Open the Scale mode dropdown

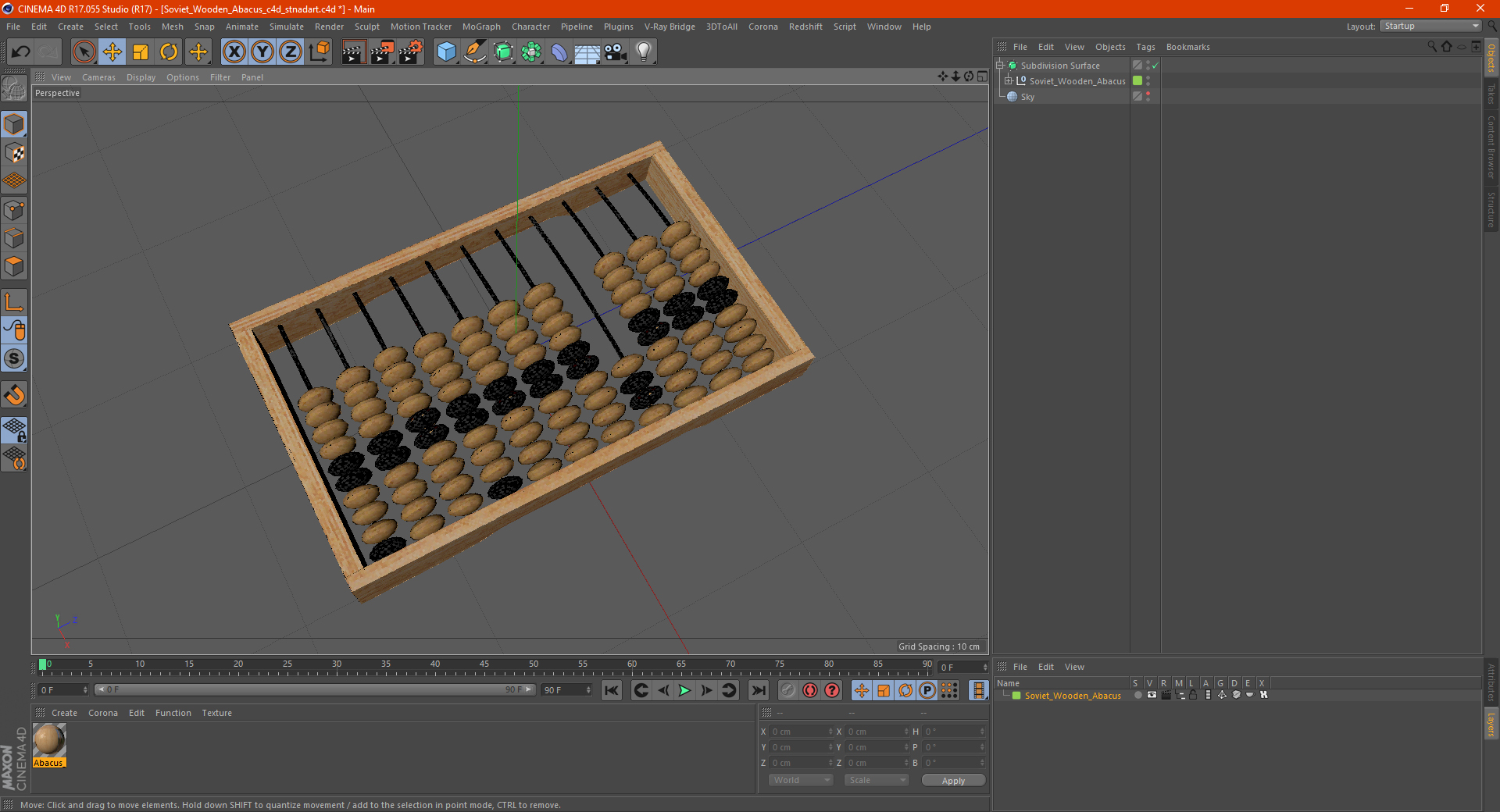pyautogui.click(x=877, y=780)
